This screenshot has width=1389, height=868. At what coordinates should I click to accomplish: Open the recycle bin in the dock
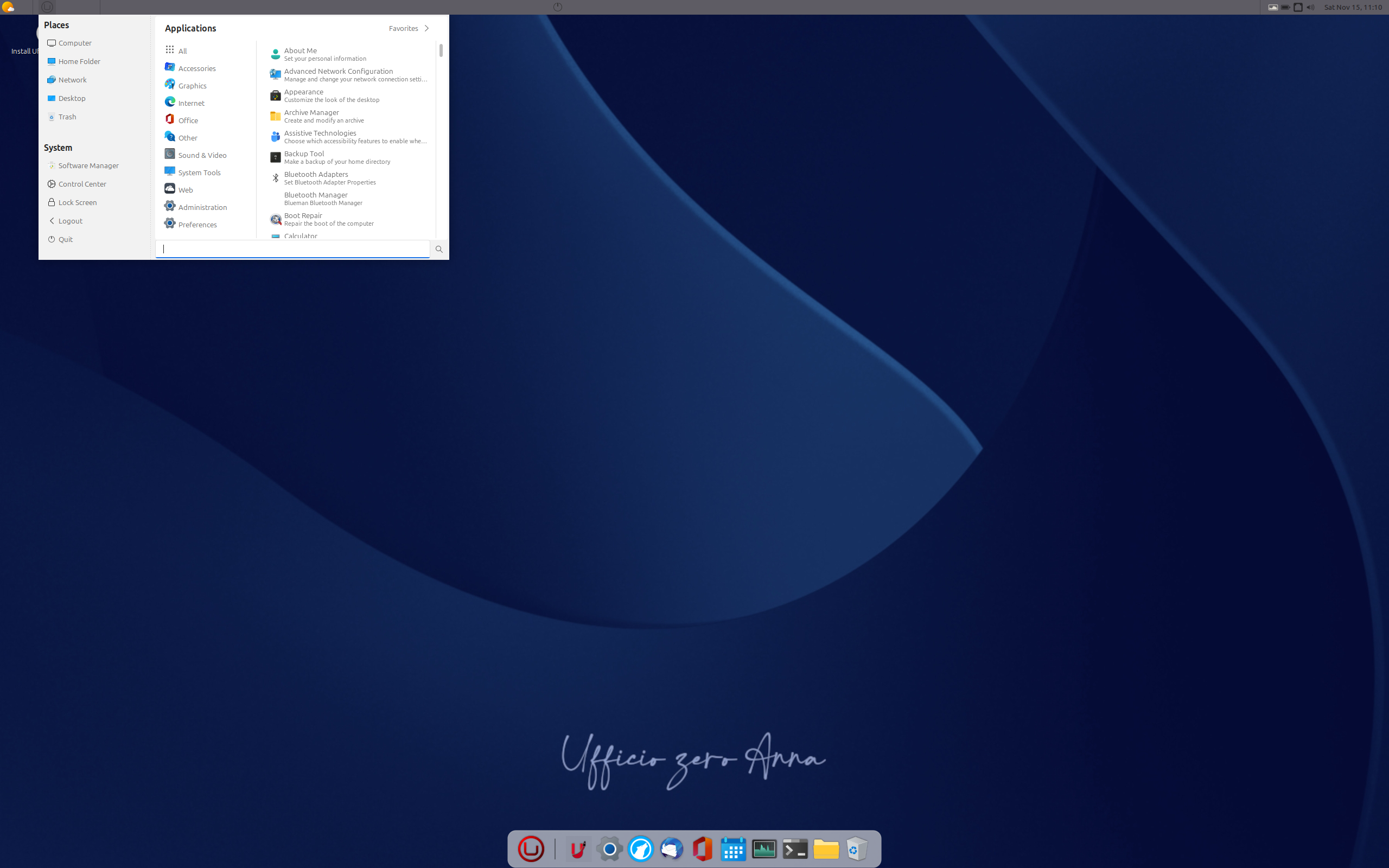pos(857,848)
